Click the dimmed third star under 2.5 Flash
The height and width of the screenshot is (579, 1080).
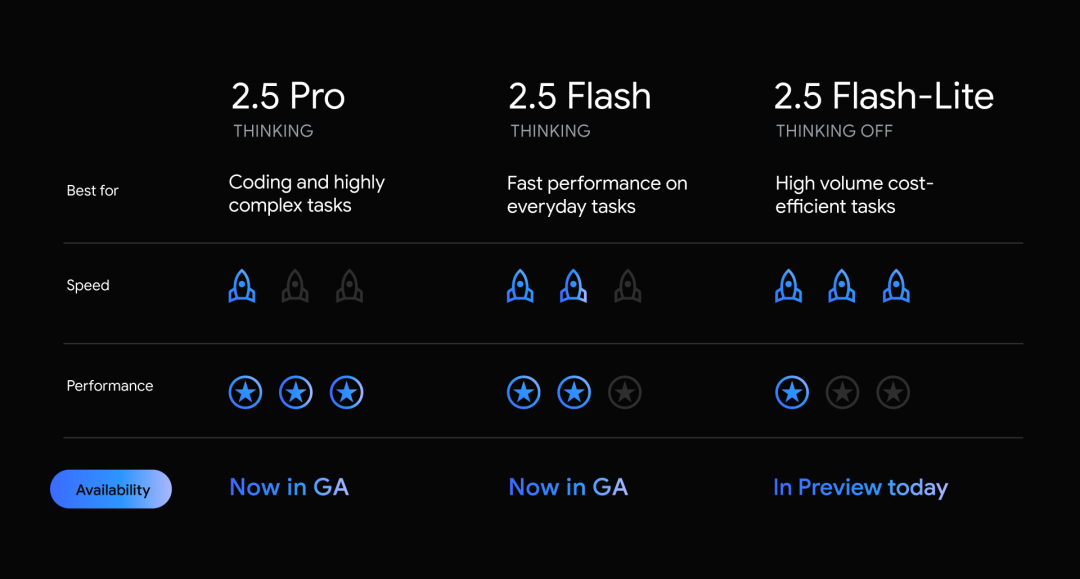(625, 392)
